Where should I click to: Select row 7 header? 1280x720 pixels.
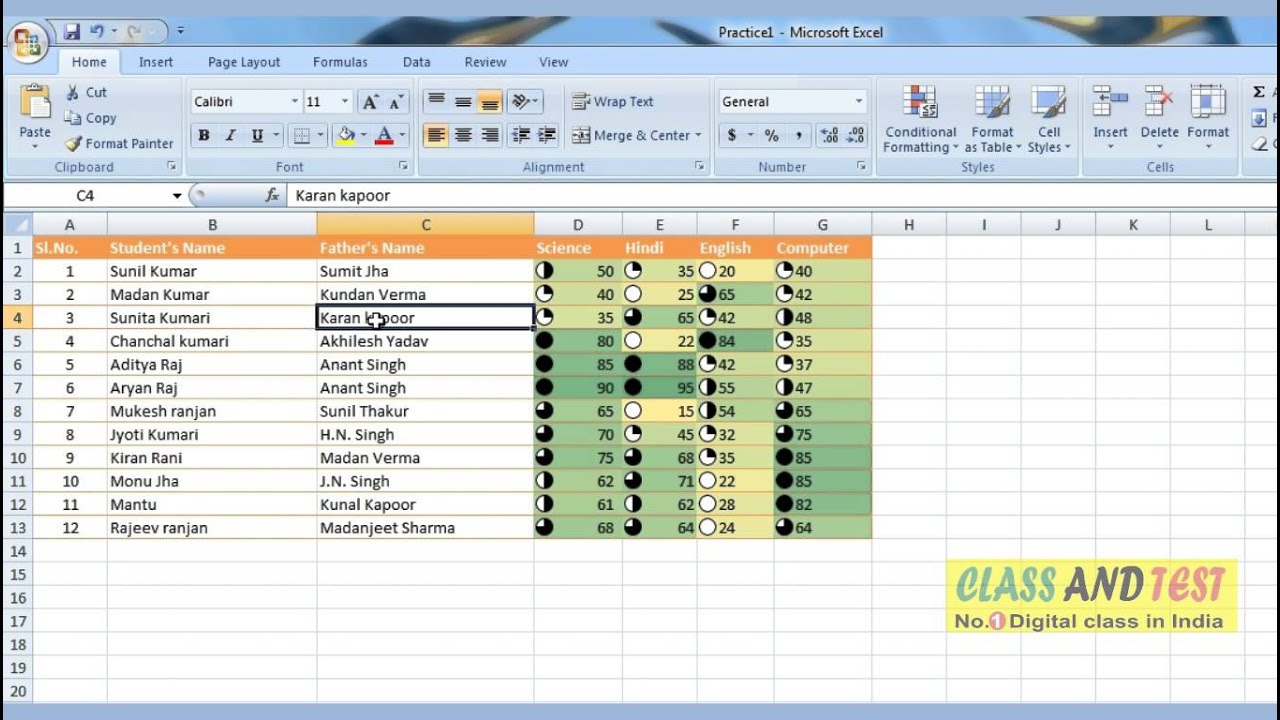click(x=17, y=388)
